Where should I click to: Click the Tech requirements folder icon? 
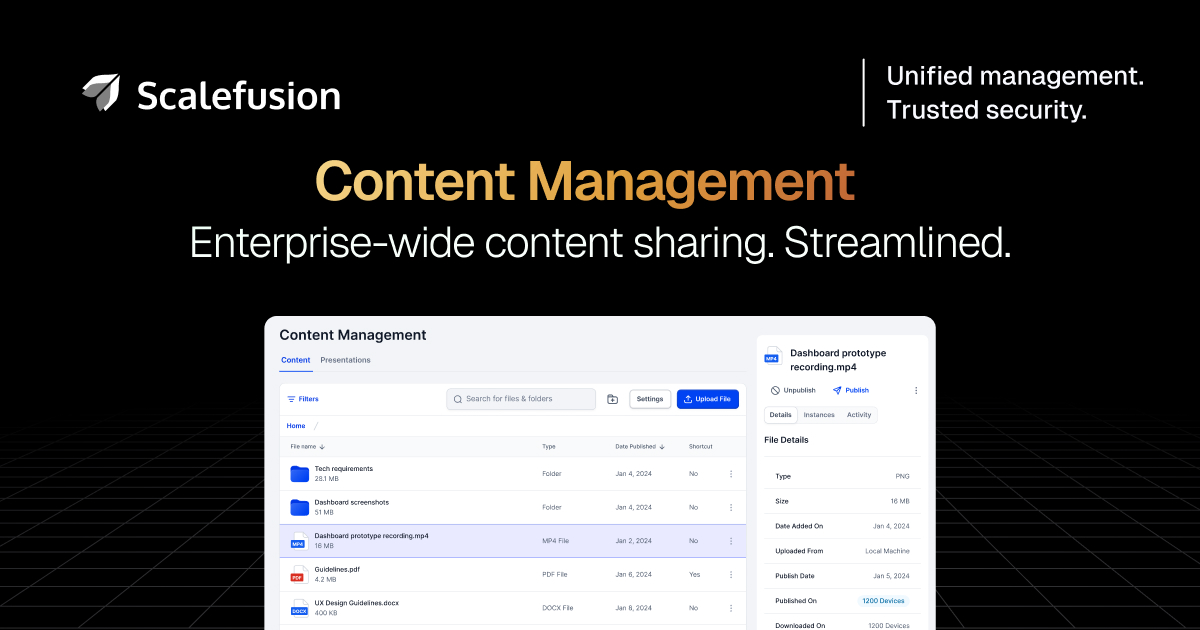pyautogui.click(x=299, y=474)
